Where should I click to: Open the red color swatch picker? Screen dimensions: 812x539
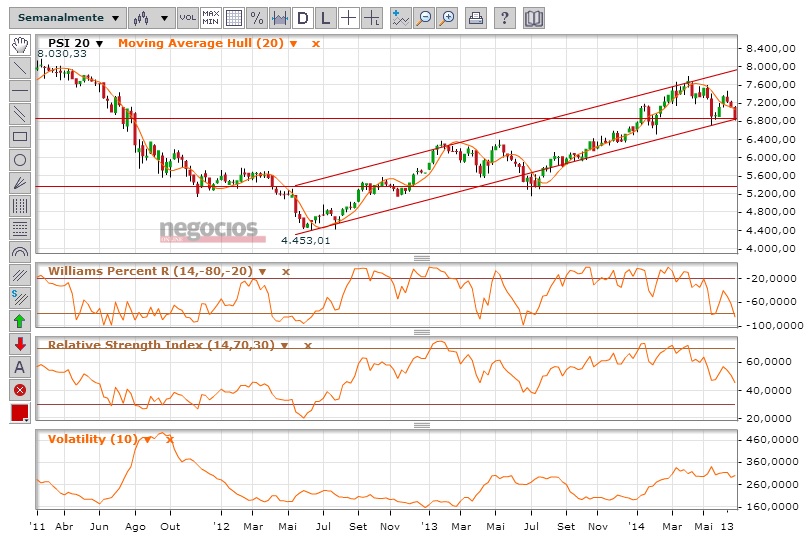[x=20, y=413]
